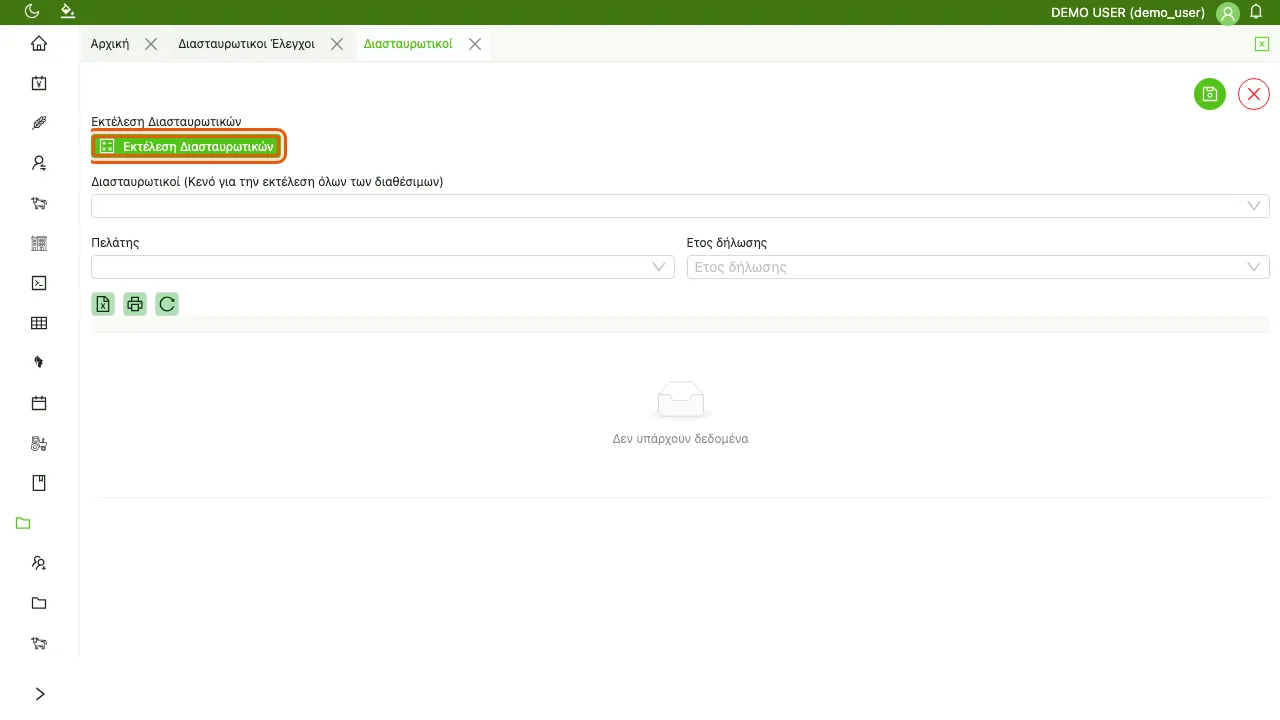Image resolution: width=1280 pixels, height=720 pixels.
Task: Switch to Διασταυρωτικοι Έλεγχοι tab
Action: click(246, 44)
